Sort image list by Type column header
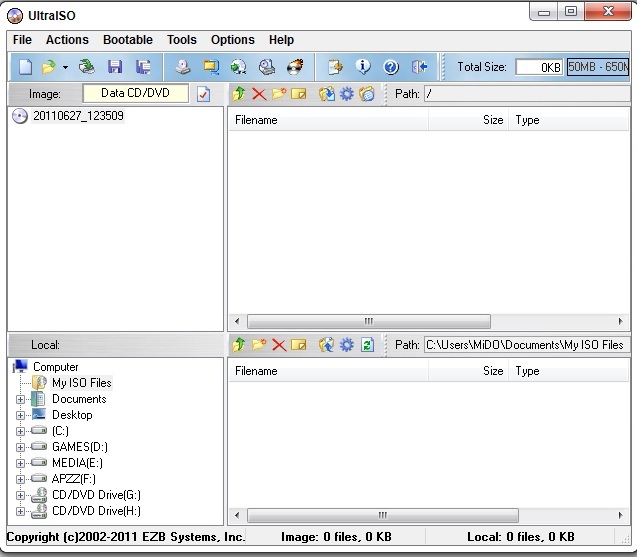637x557 pixels. 568,120
